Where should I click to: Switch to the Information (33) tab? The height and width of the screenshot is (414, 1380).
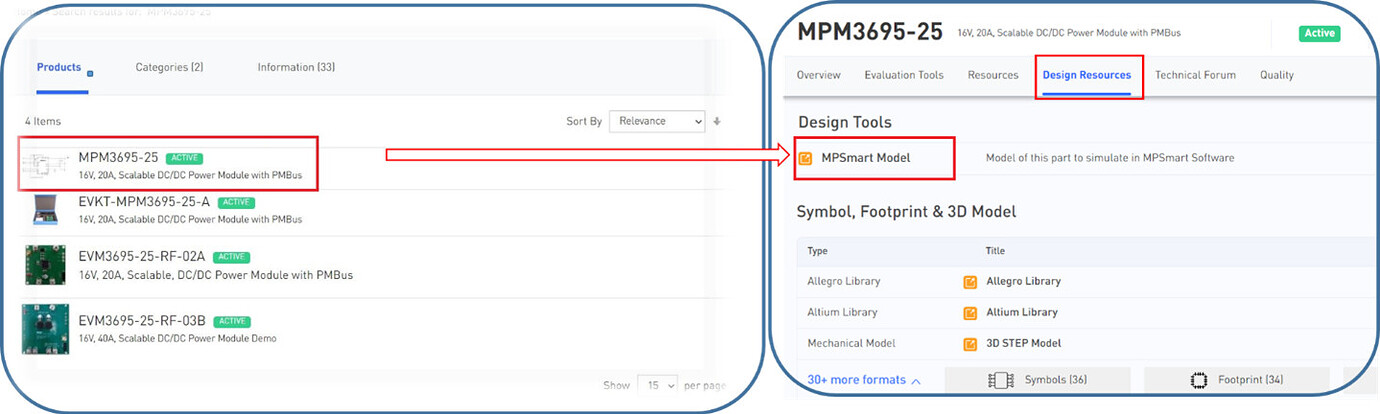[296, 67]
